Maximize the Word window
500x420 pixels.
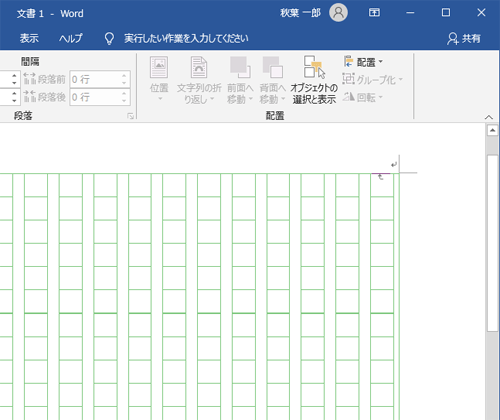[446, 13]
